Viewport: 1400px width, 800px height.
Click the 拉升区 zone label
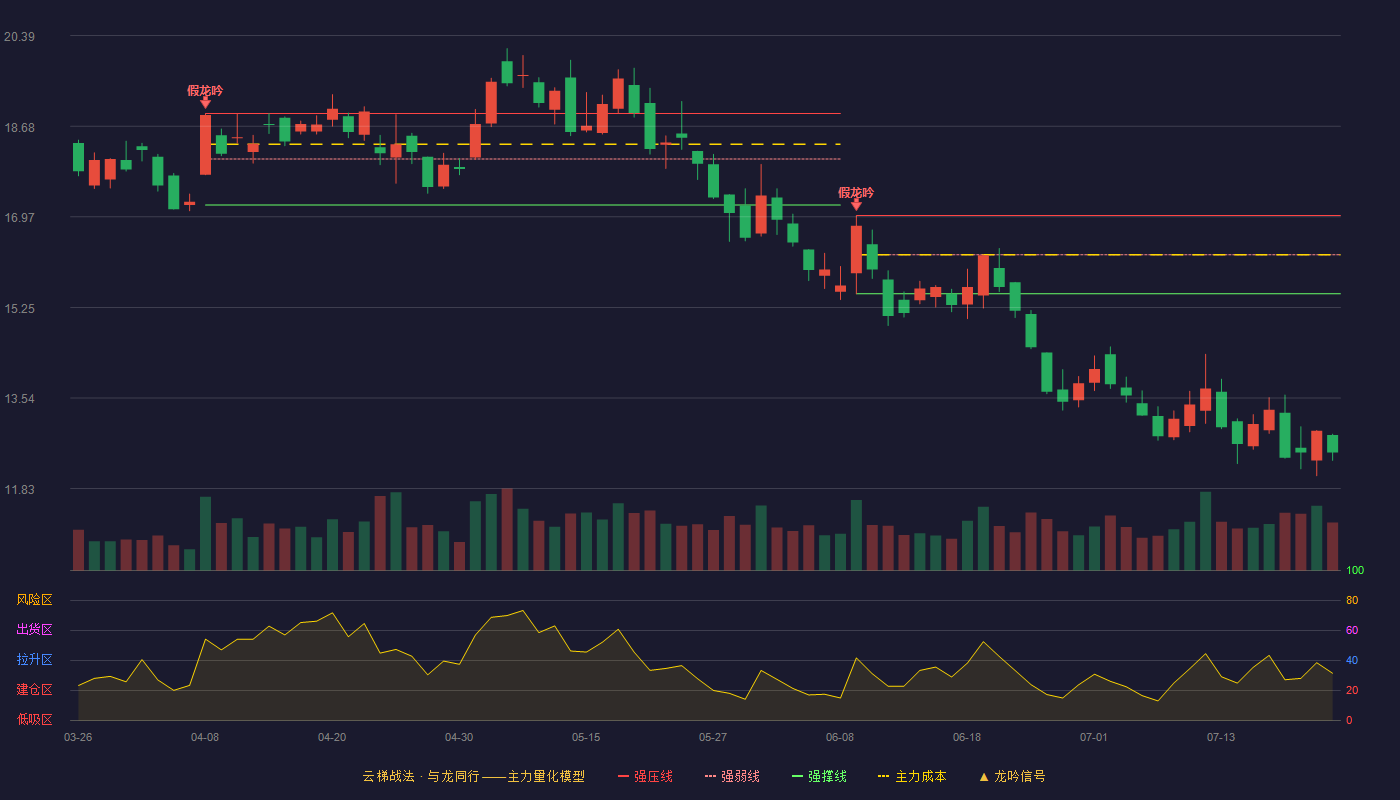pos(34,660)
